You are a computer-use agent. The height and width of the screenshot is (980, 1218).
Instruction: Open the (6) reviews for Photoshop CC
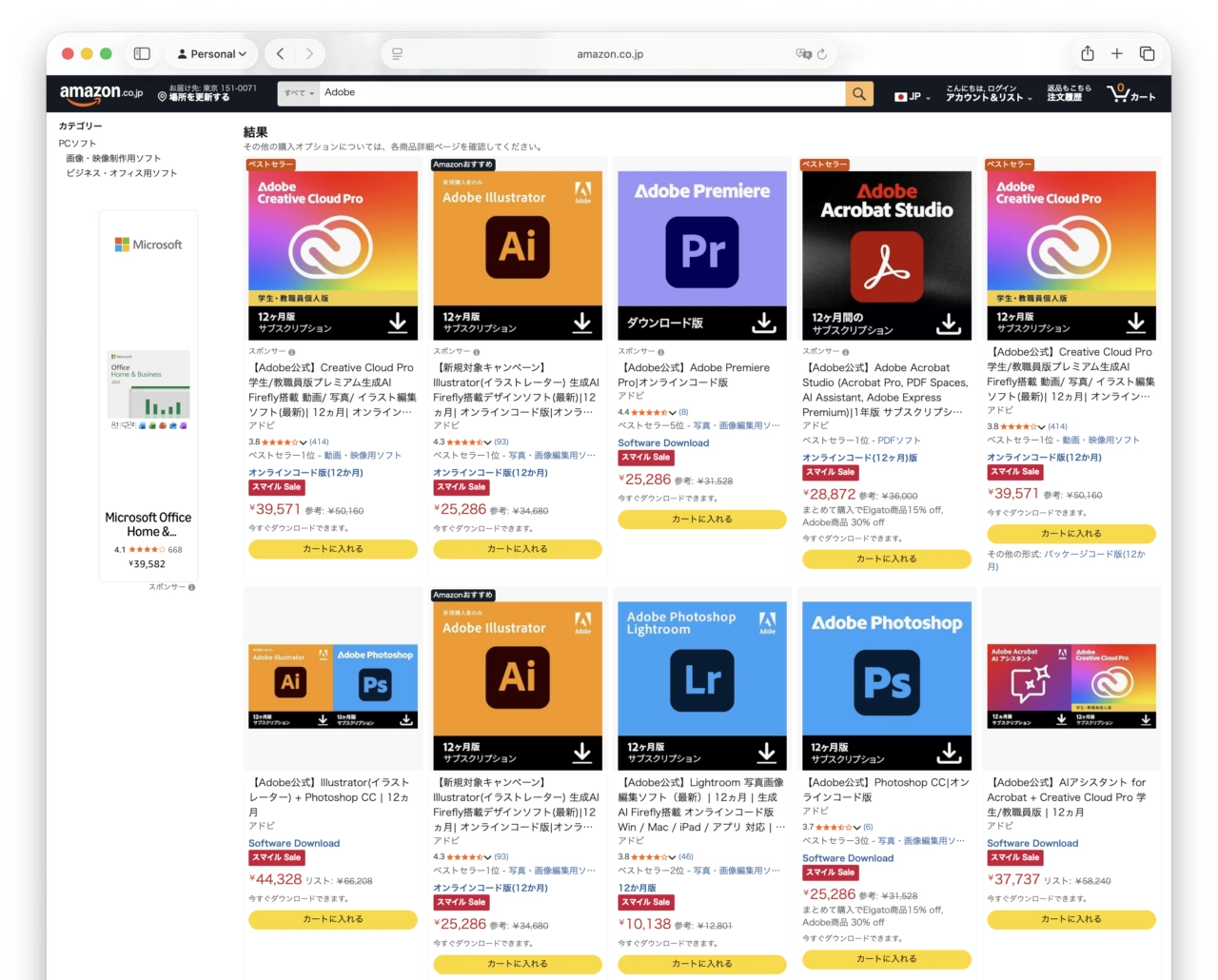click(868, 827)
